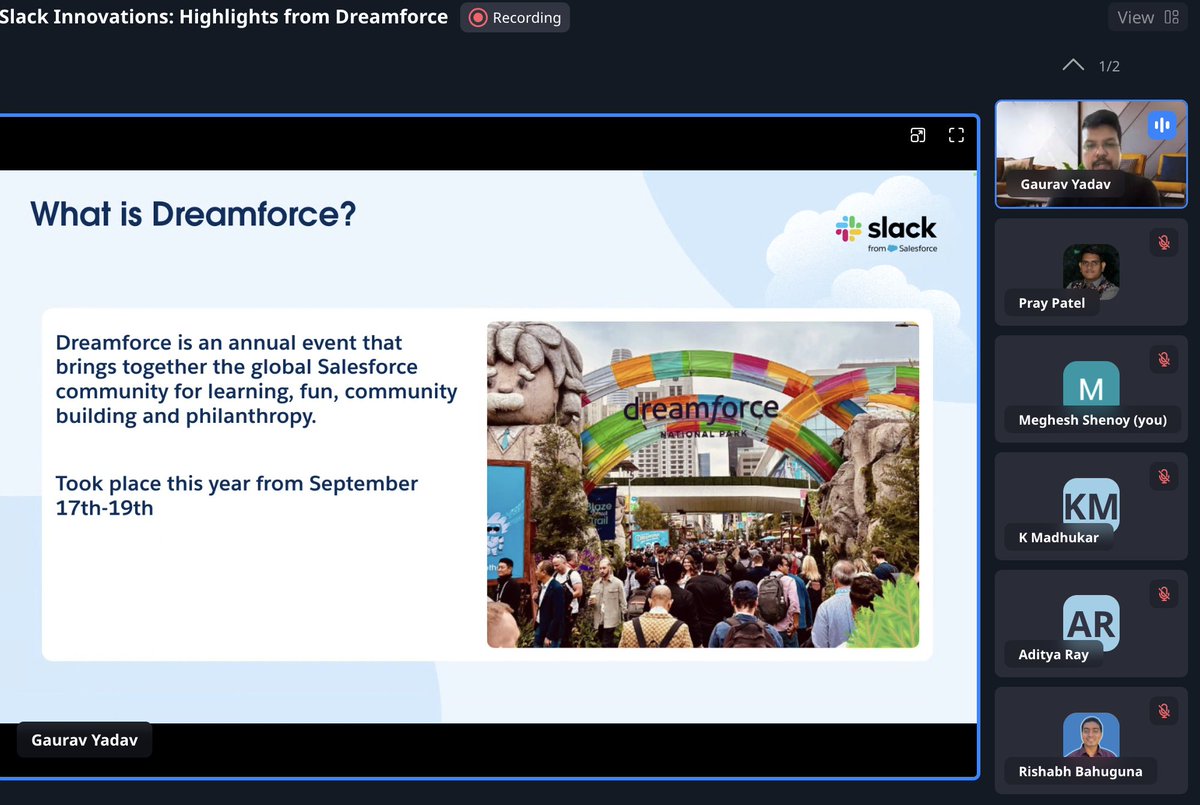Select the KM avatar tile
The width and height of the screenshot is (1200, 805).
[x=1091, y=506]
